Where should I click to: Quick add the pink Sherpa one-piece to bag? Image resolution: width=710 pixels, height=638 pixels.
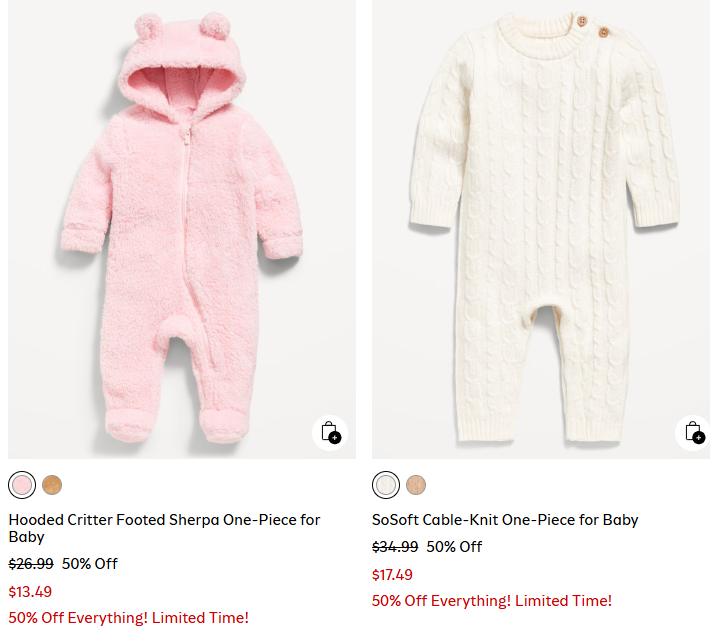pyautogui.click(x=331, y=432)
